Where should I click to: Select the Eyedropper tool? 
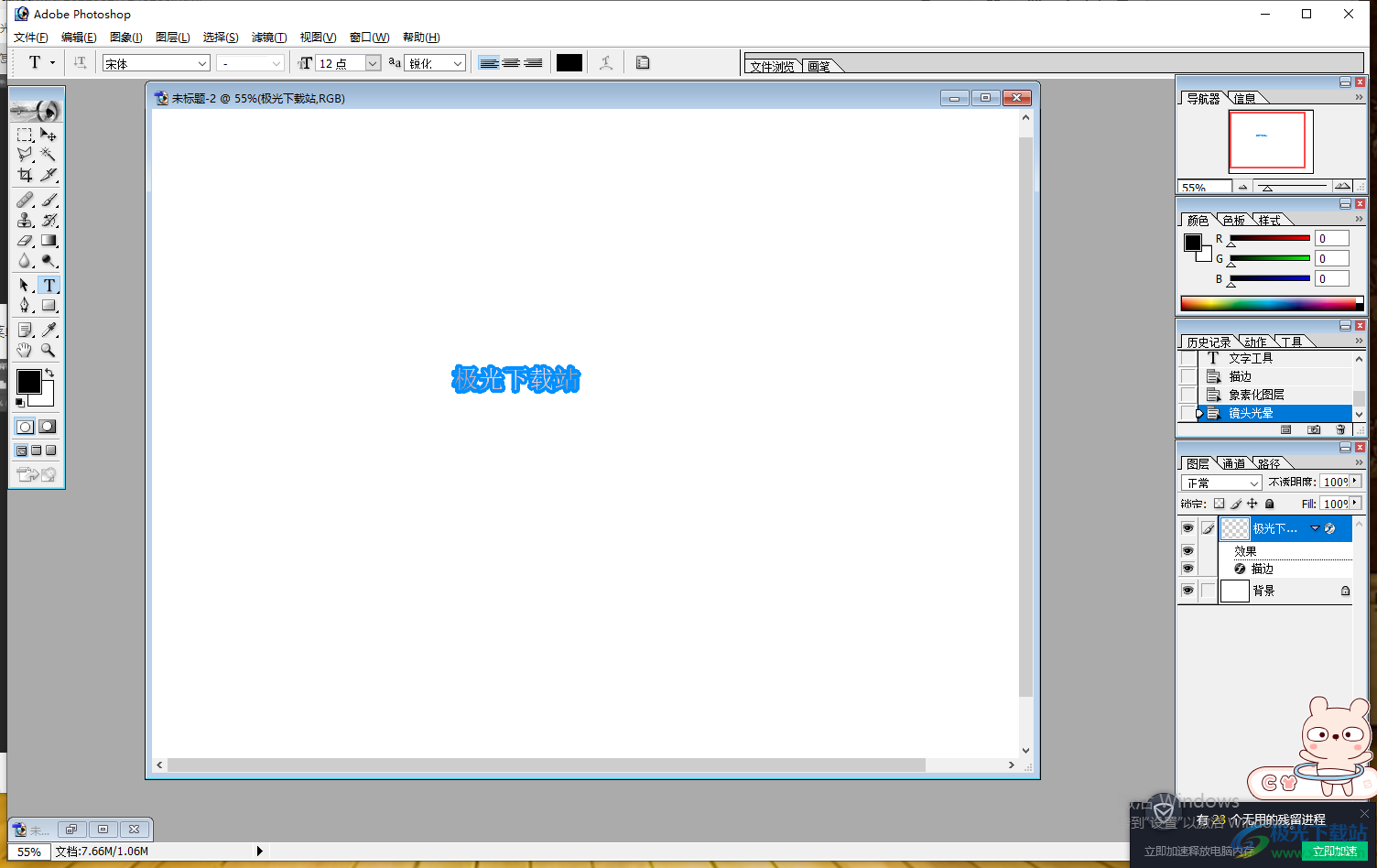point(49,330)
